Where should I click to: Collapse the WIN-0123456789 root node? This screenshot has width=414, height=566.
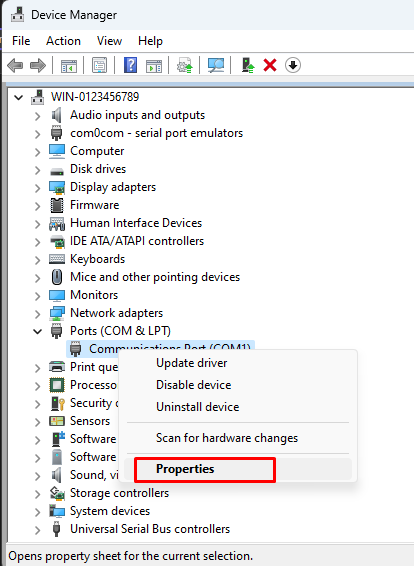[18, 97]
